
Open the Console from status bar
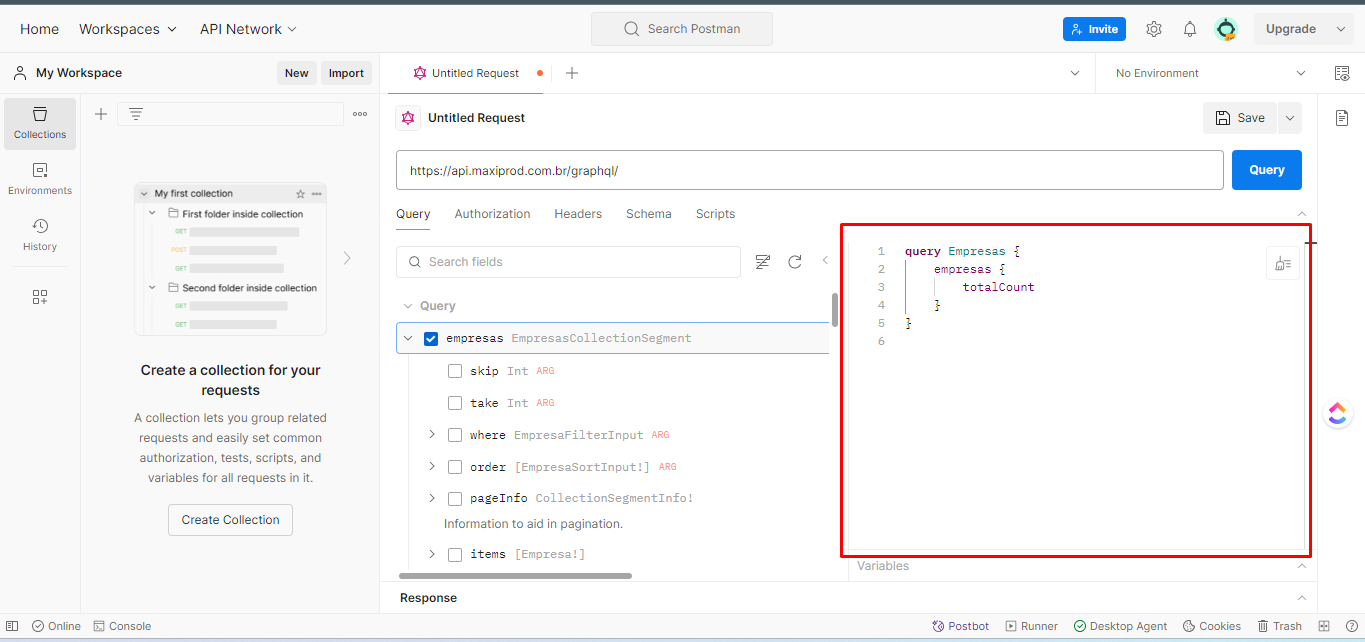[x=122, y=626]
